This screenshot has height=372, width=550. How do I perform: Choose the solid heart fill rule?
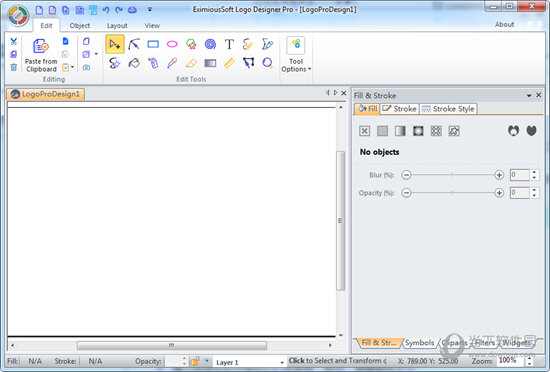pos(531,131)
